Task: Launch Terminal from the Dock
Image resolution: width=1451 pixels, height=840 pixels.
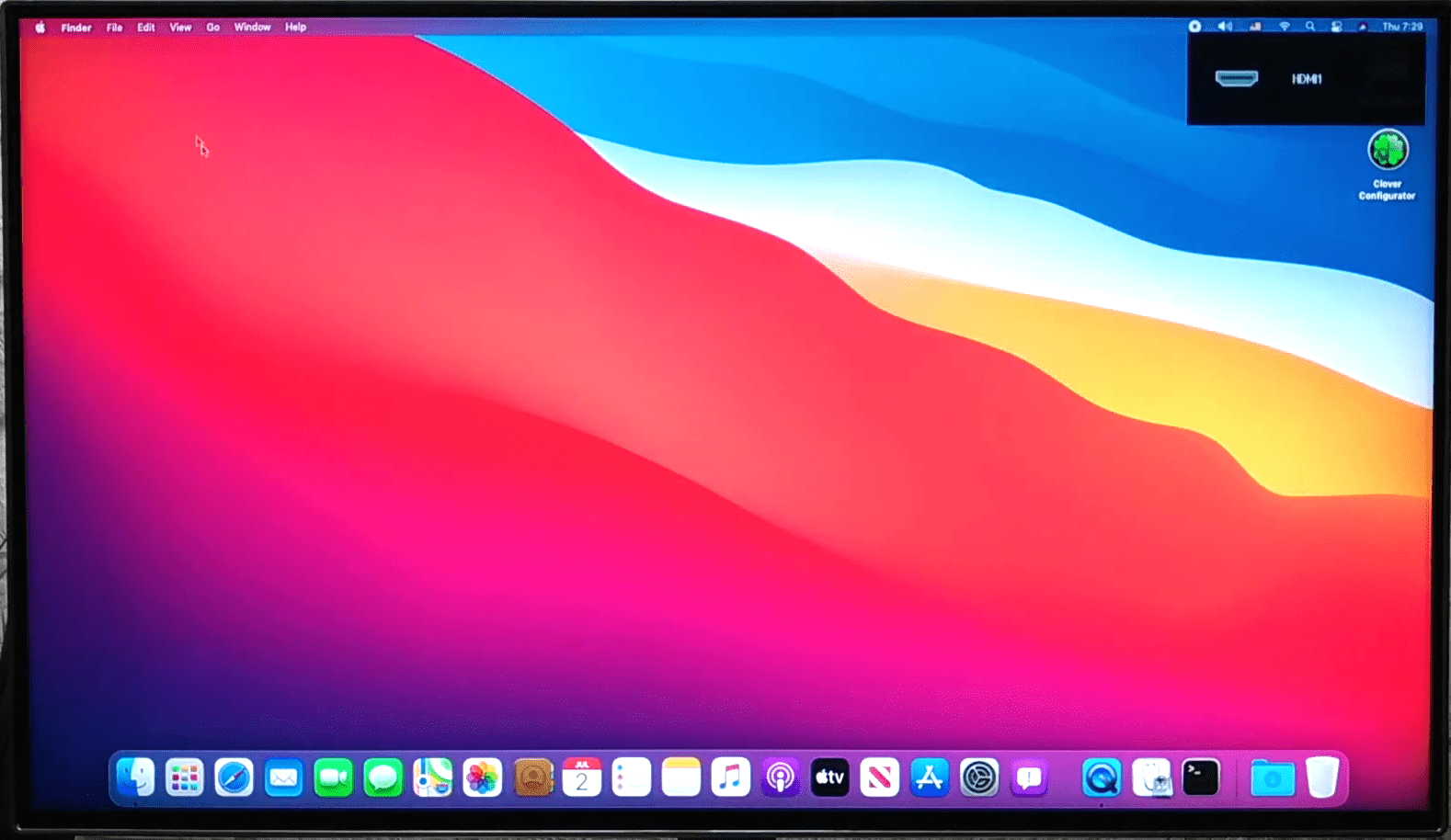Action: coord(1201,778)
